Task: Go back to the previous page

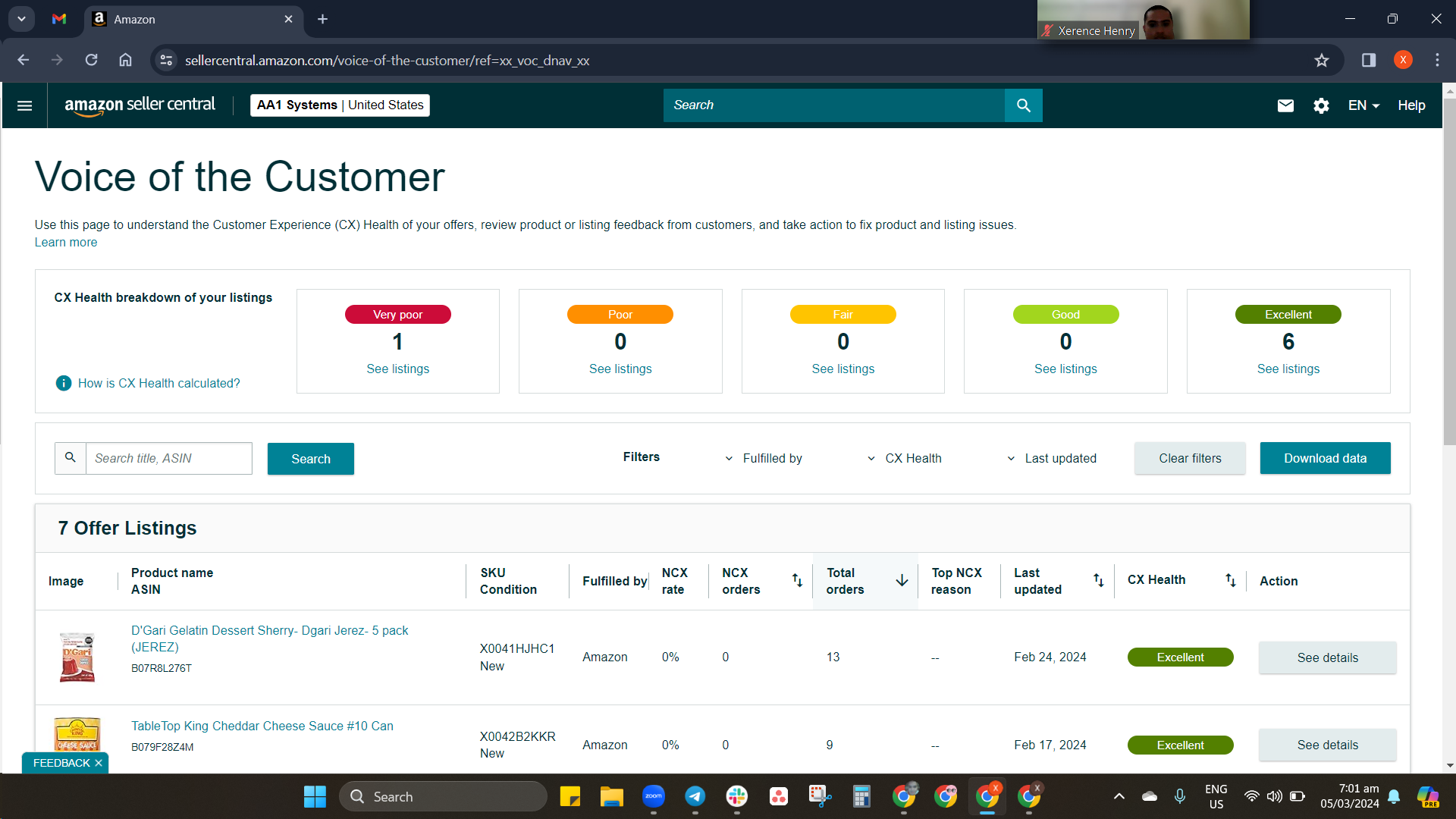Action: coord(24,60)
